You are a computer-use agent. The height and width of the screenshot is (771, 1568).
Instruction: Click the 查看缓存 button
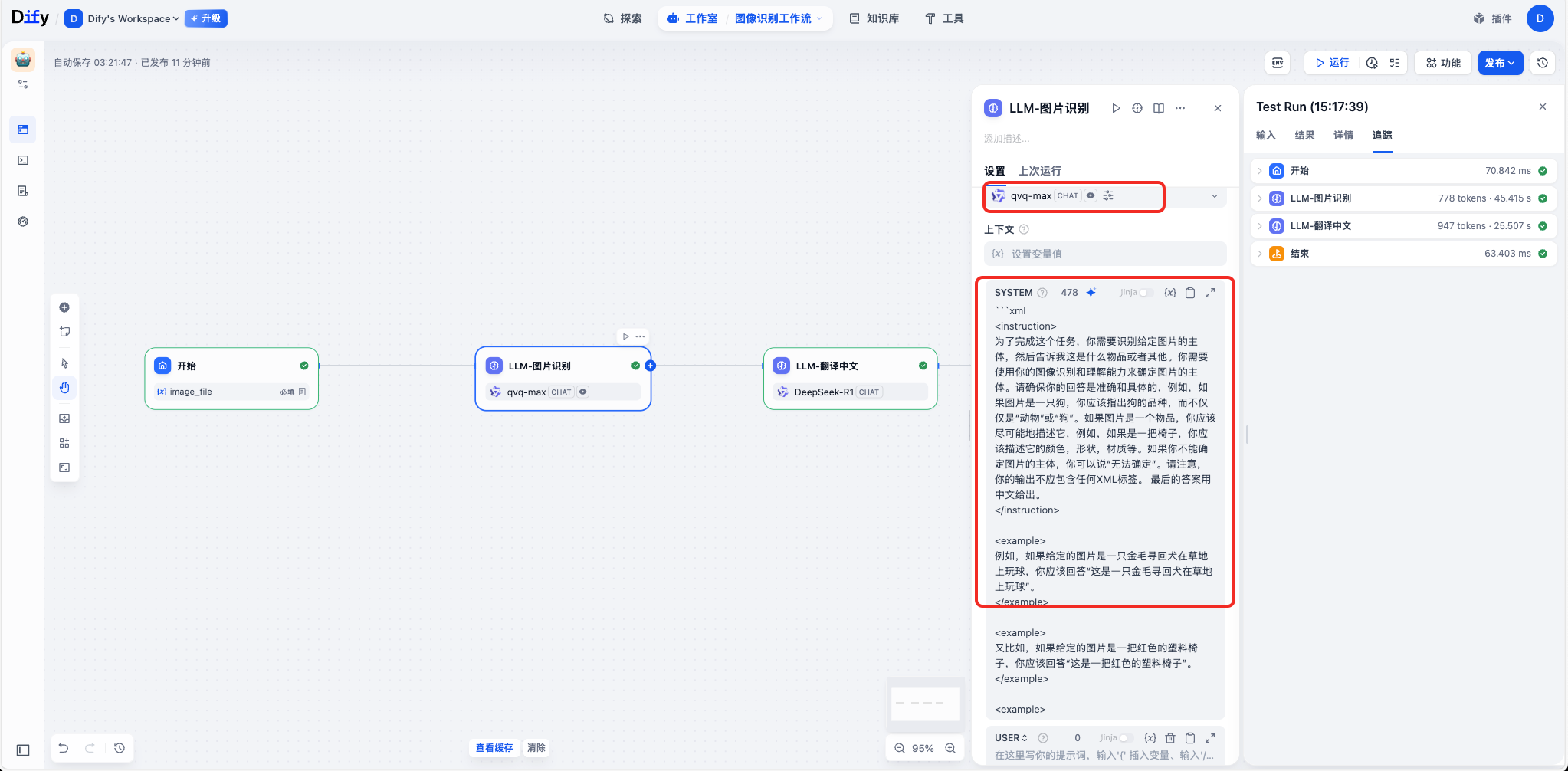coord(494,748)
